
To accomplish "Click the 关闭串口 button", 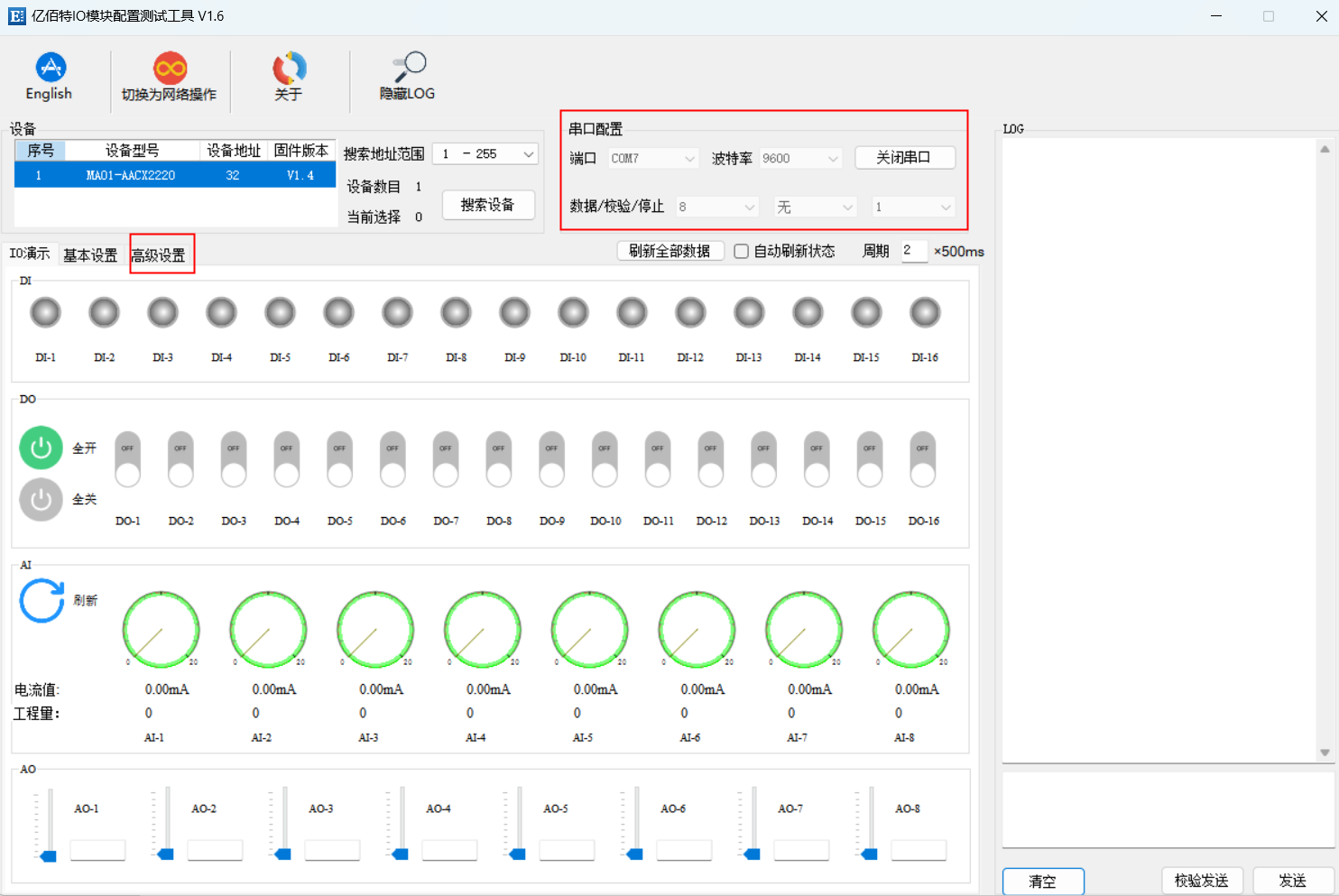I will click(905, 157).
